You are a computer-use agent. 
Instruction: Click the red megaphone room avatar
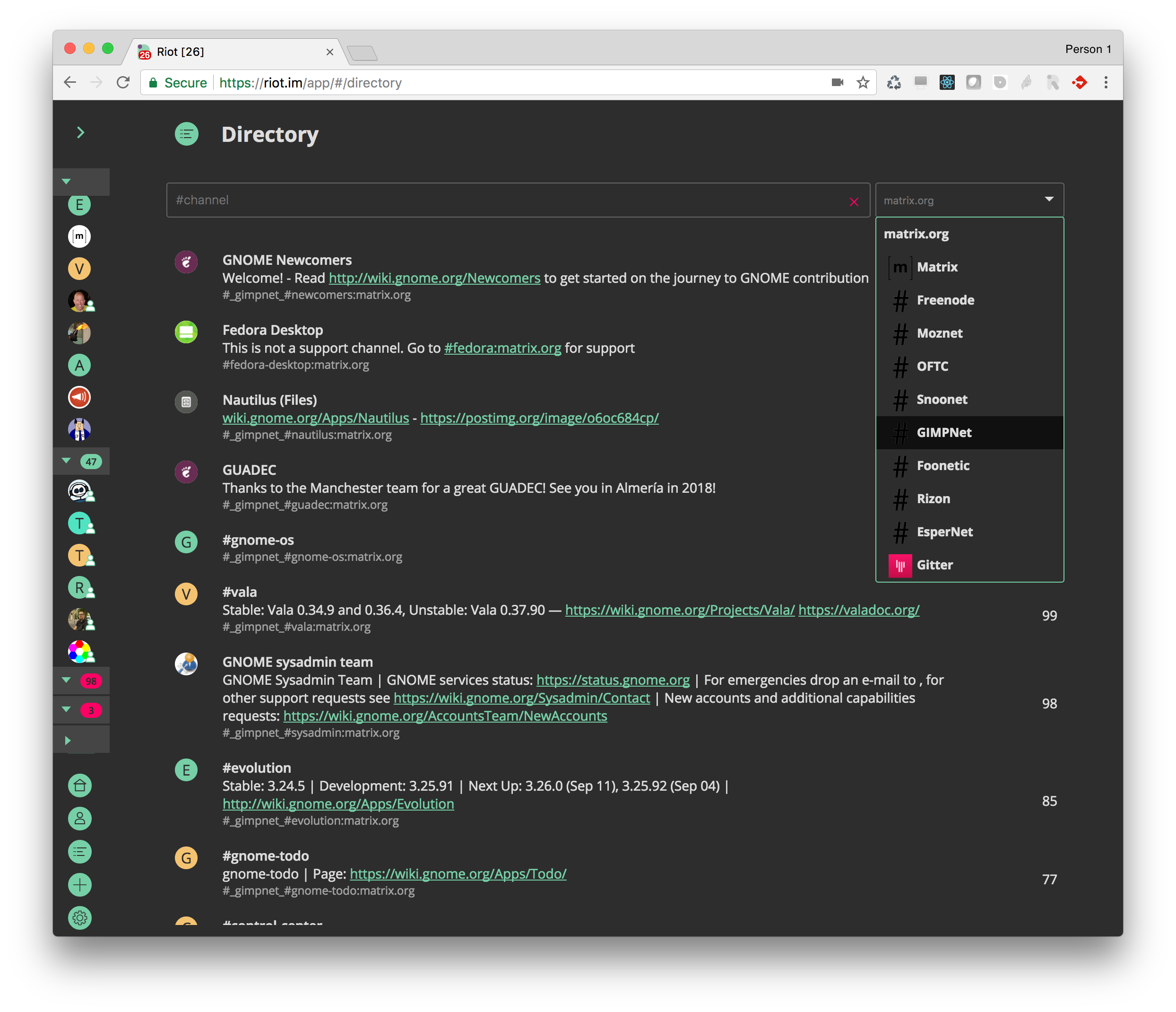(x=79, y=397)
